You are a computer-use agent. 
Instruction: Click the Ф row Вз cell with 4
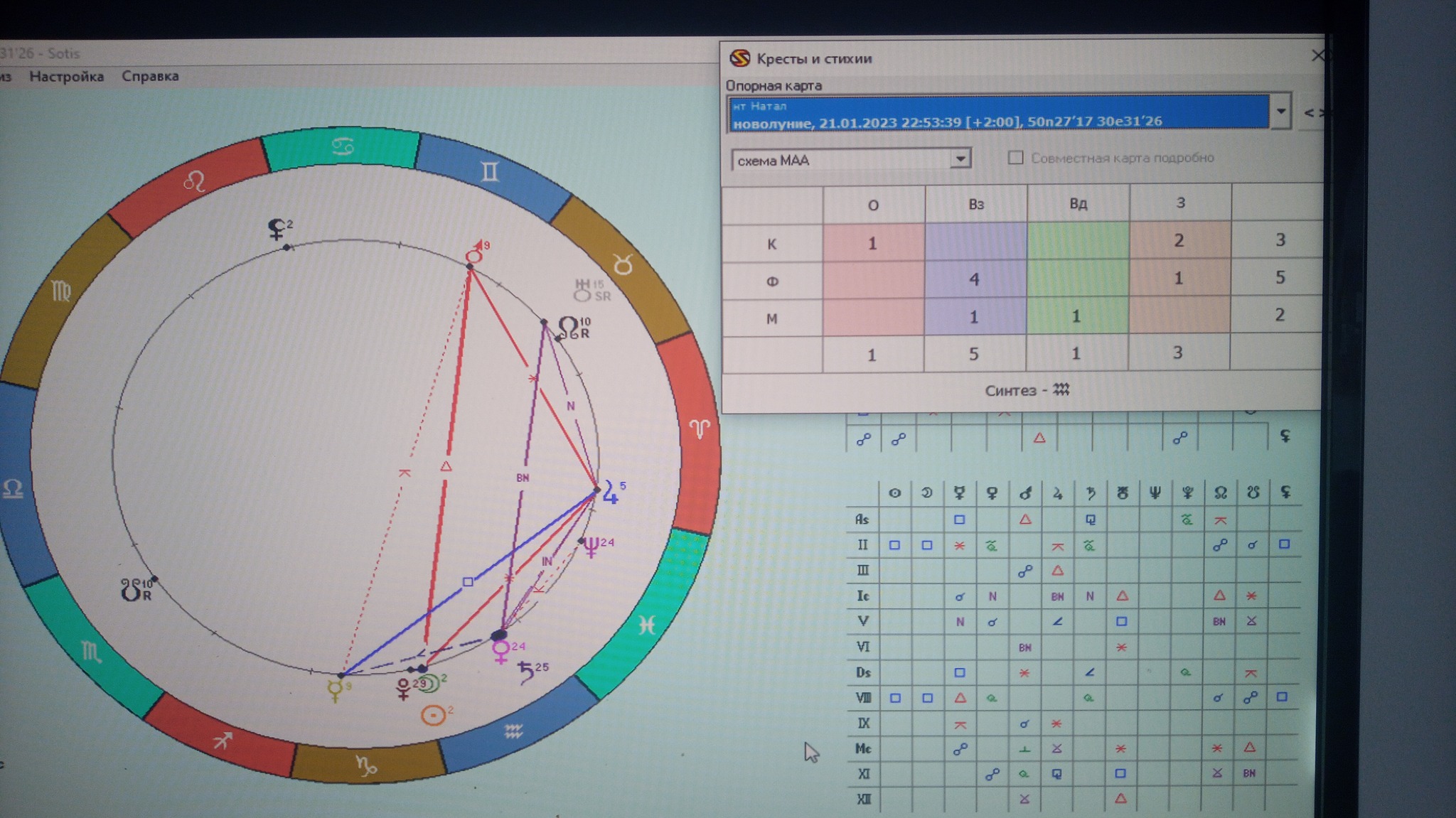(975, 279)
